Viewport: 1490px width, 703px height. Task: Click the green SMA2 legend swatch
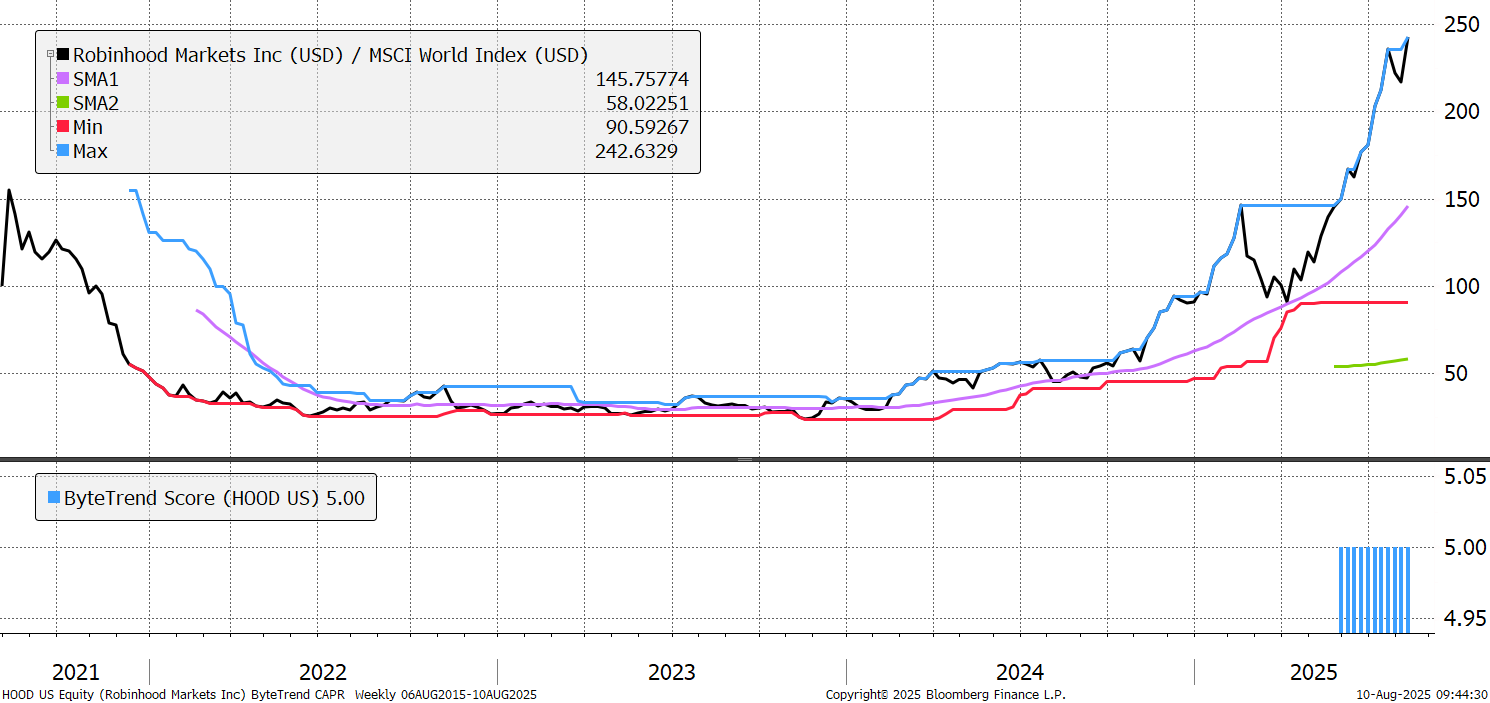coord(64,103)
